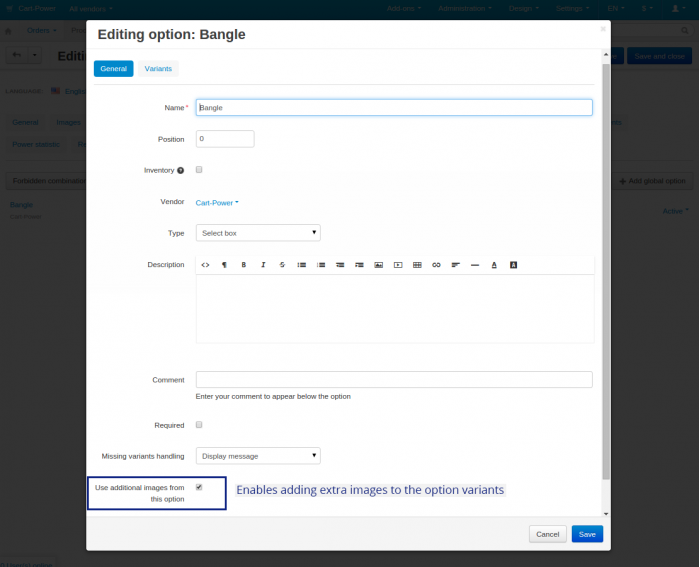Open Missing variants handling dropdown
The width and height of the screenshot is (700, 567).
(258, 456)
